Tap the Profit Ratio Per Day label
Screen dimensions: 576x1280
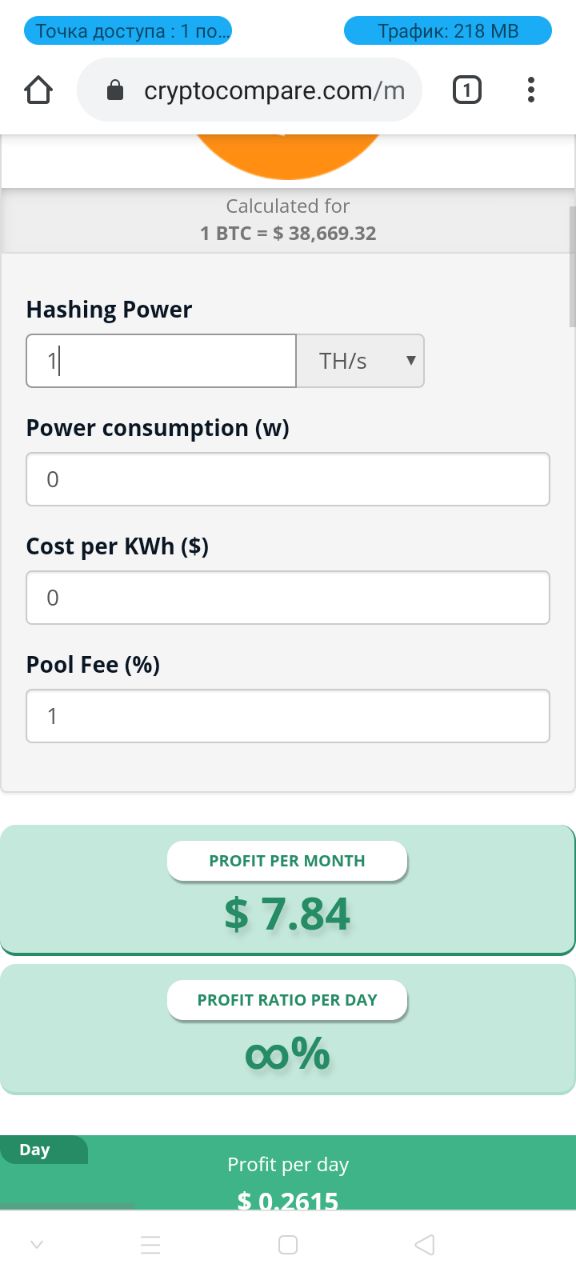287,1000
